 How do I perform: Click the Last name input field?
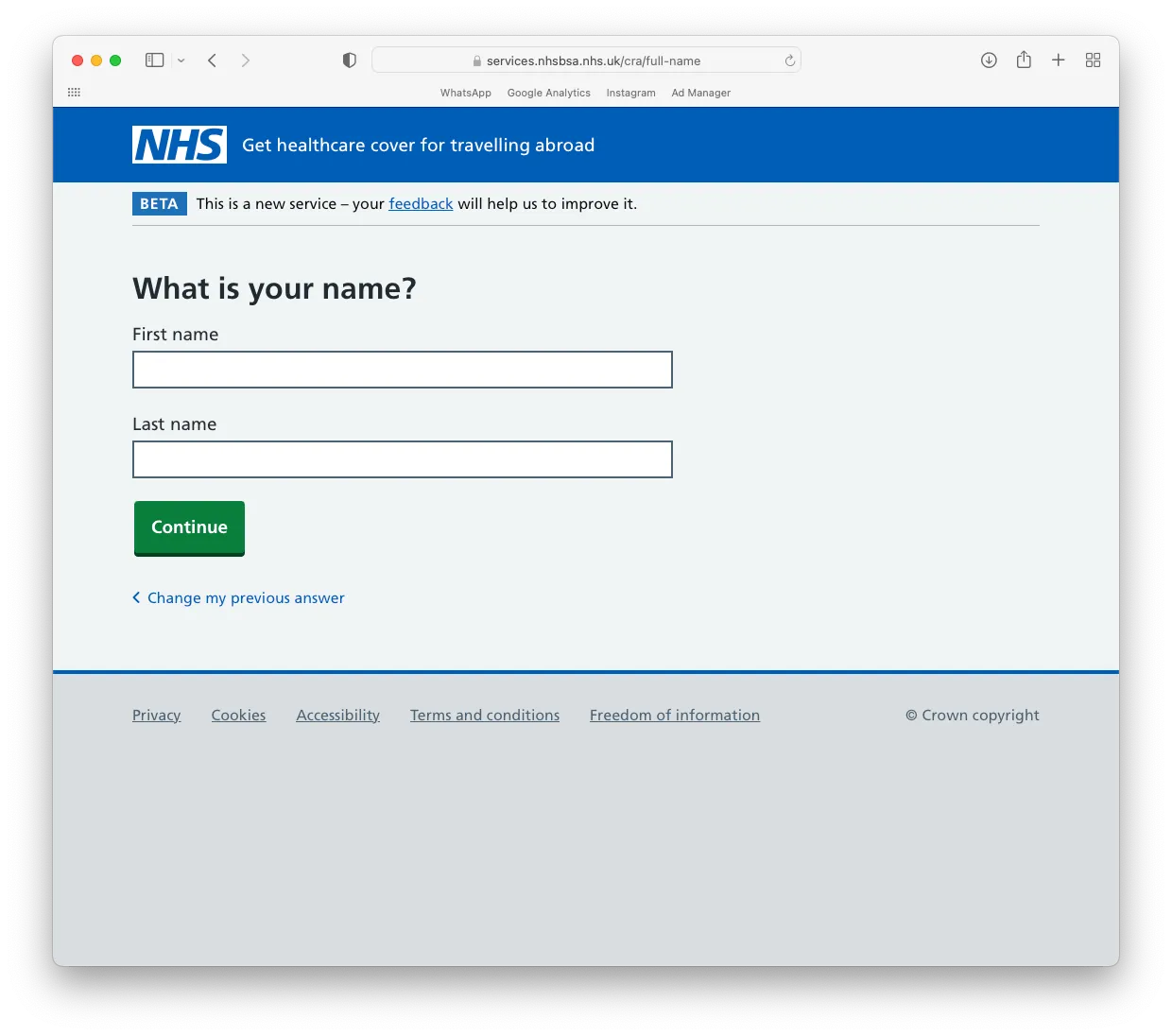[403, 459]
